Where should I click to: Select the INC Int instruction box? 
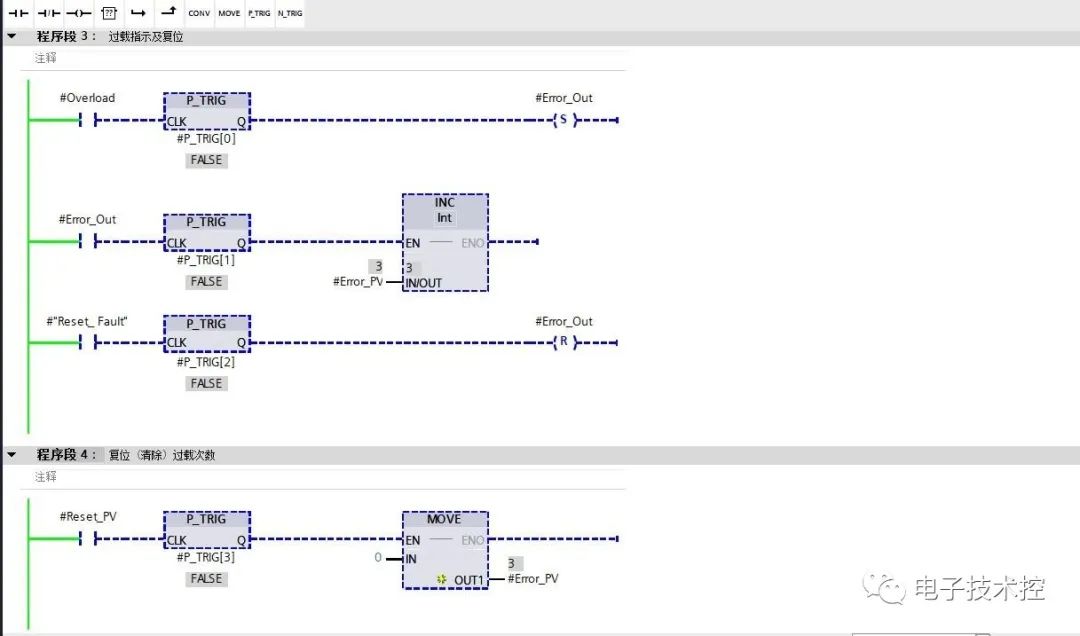pos(445,243)
